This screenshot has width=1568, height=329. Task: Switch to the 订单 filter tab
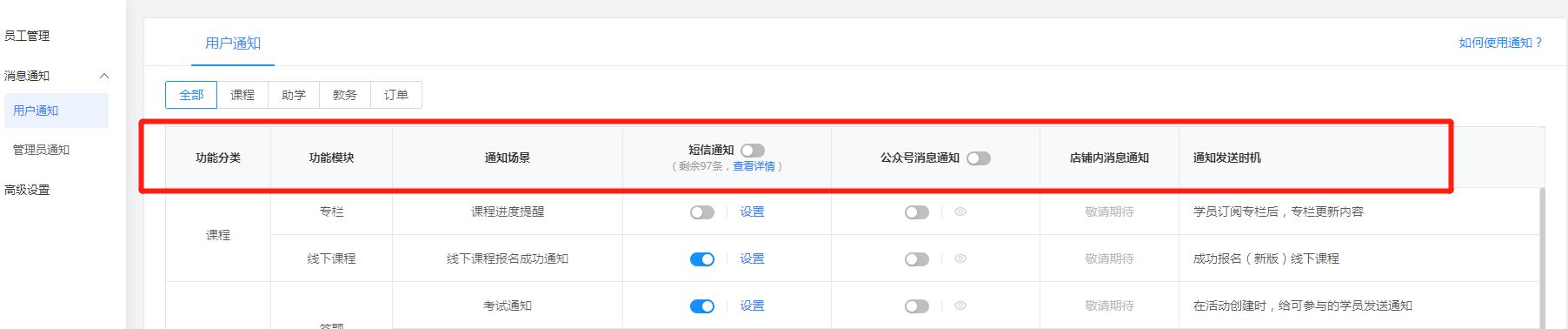point(396,95)
